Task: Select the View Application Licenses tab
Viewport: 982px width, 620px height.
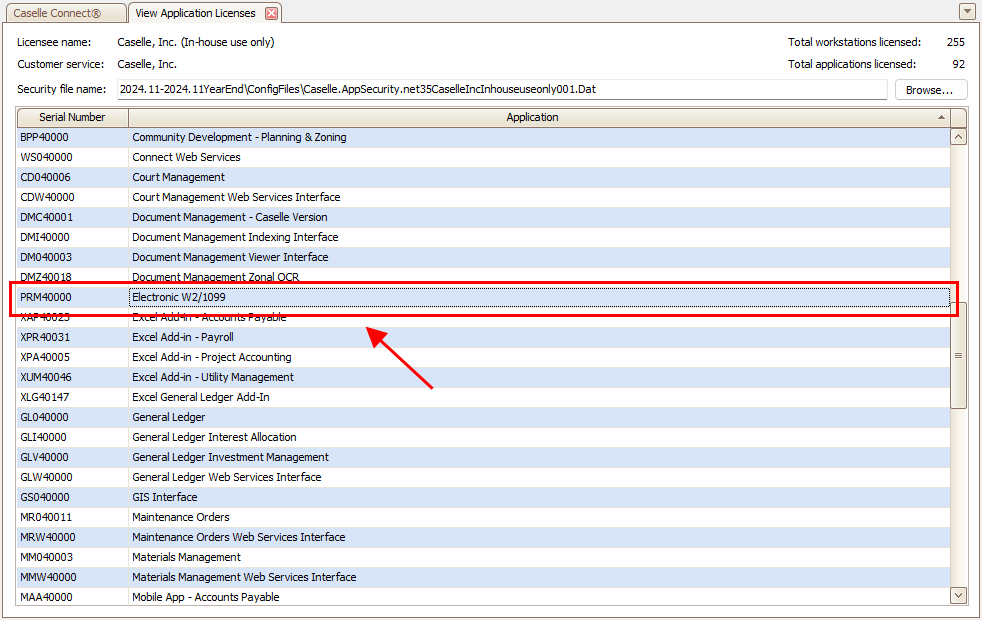Action: coord(195,13)
